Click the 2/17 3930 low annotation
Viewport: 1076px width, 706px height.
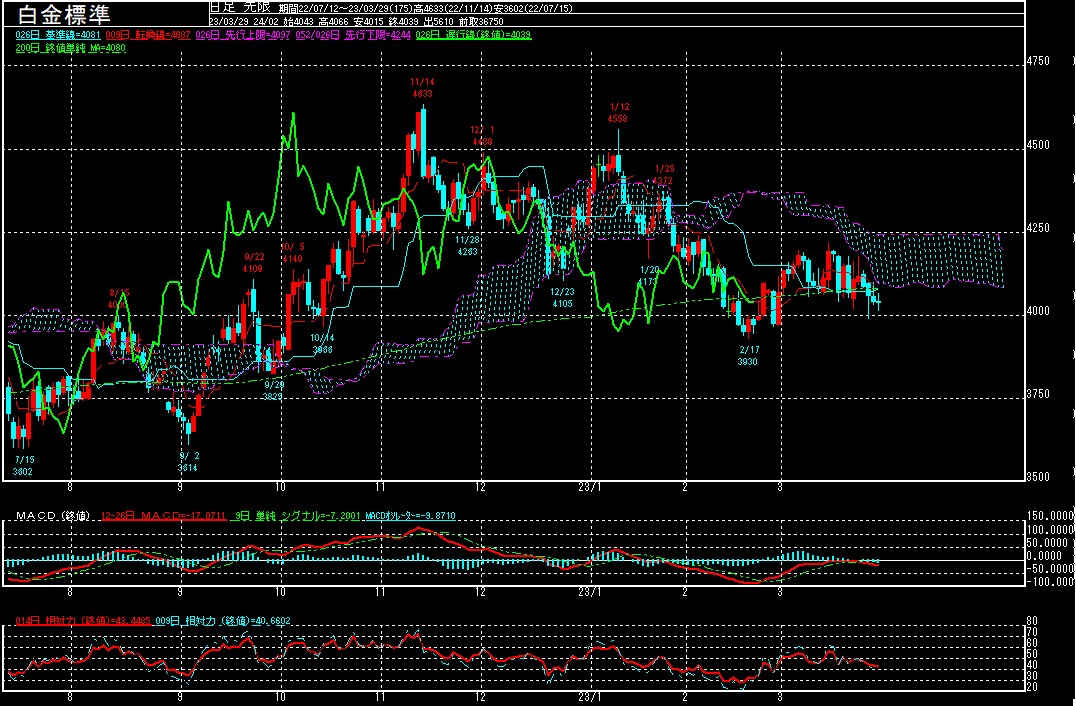point(748,355)
